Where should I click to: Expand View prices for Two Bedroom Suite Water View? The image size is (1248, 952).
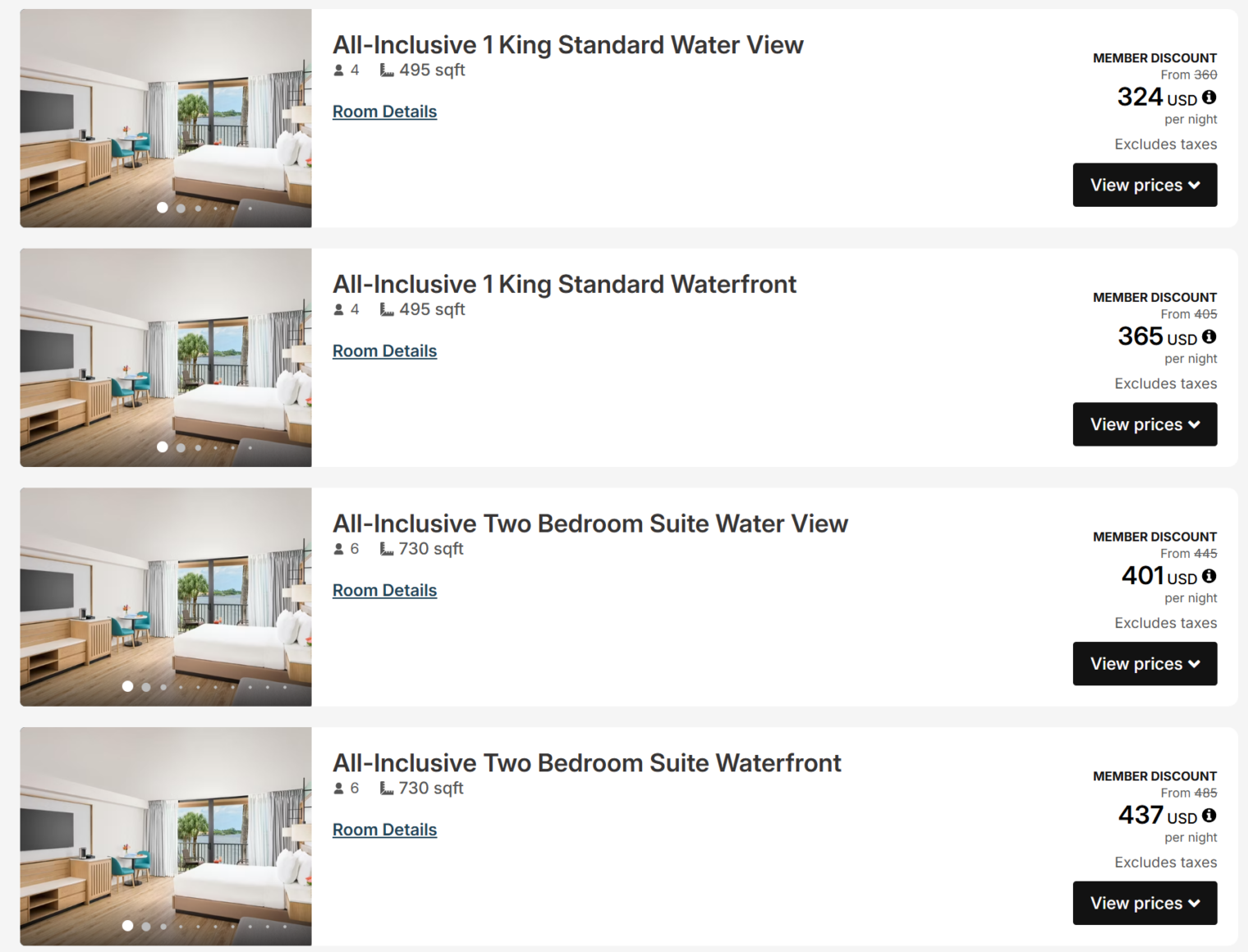[x=1145, y=664]
